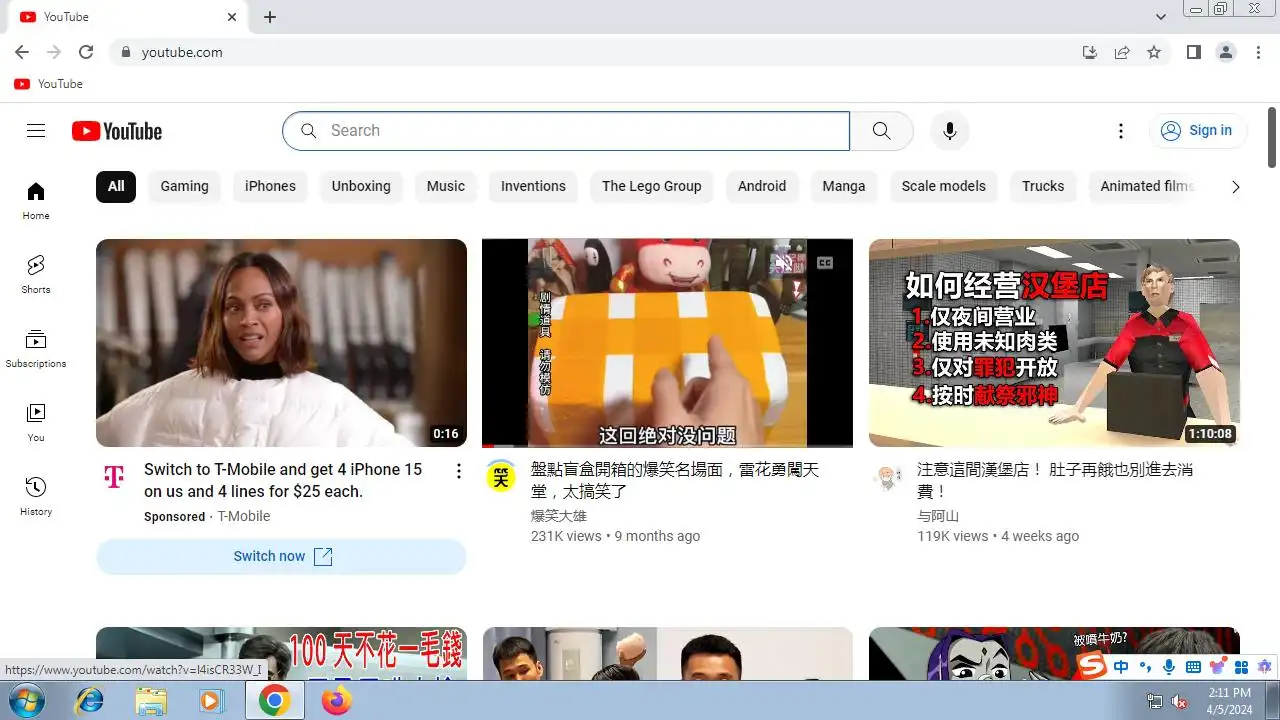This screenshot has width=1280, height=720.
Task: Click the YouTube logo
Action: point(117,131)
